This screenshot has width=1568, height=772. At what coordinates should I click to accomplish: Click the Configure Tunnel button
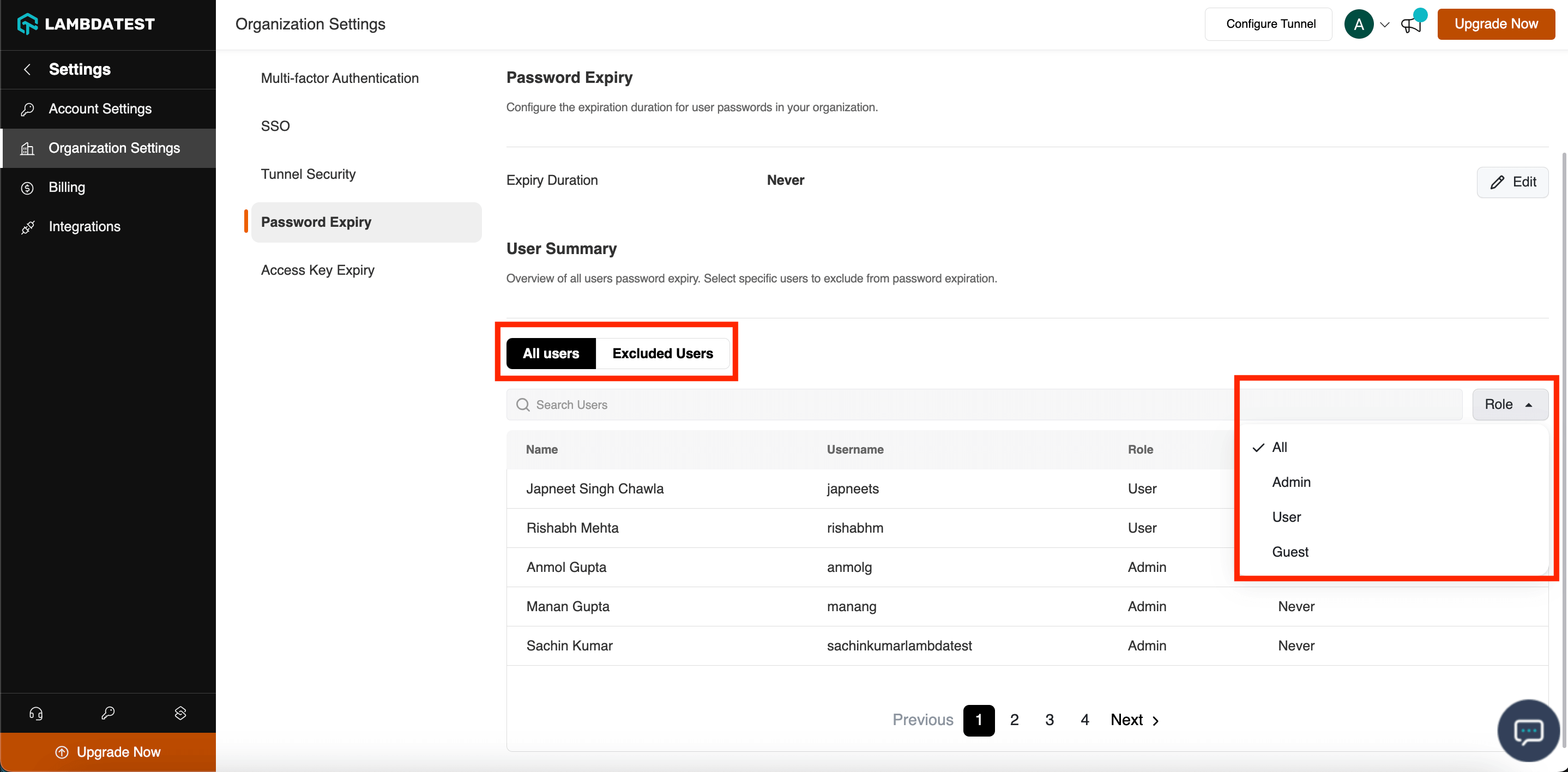click(1270, 24)
